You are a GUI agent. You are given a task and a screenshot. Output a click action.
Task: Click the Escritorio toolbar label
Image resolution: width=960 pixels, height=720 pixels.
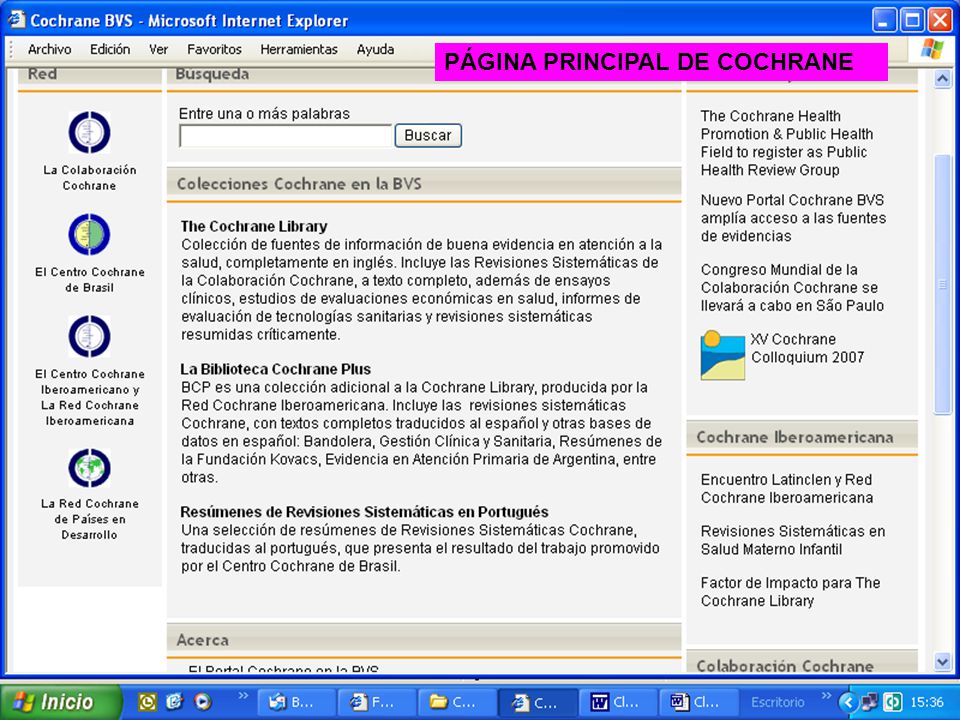(x=778, y=702)
